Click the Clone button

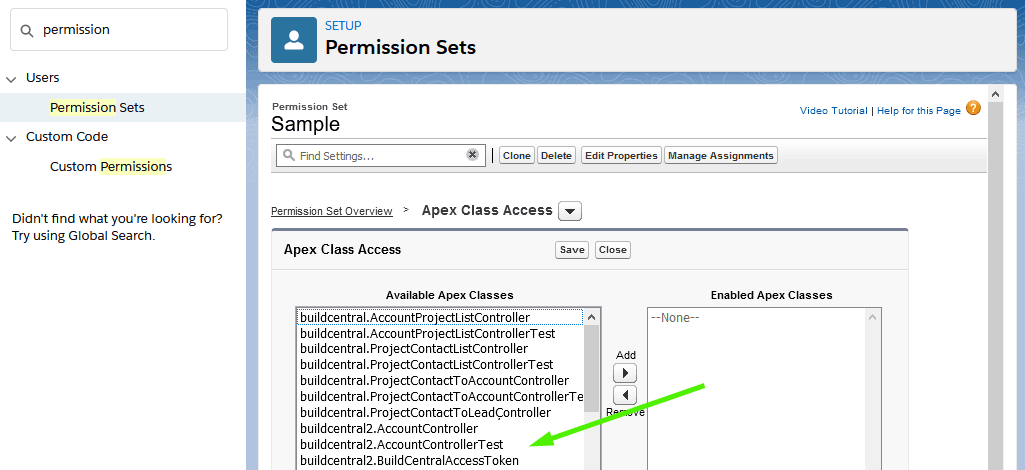517,156
